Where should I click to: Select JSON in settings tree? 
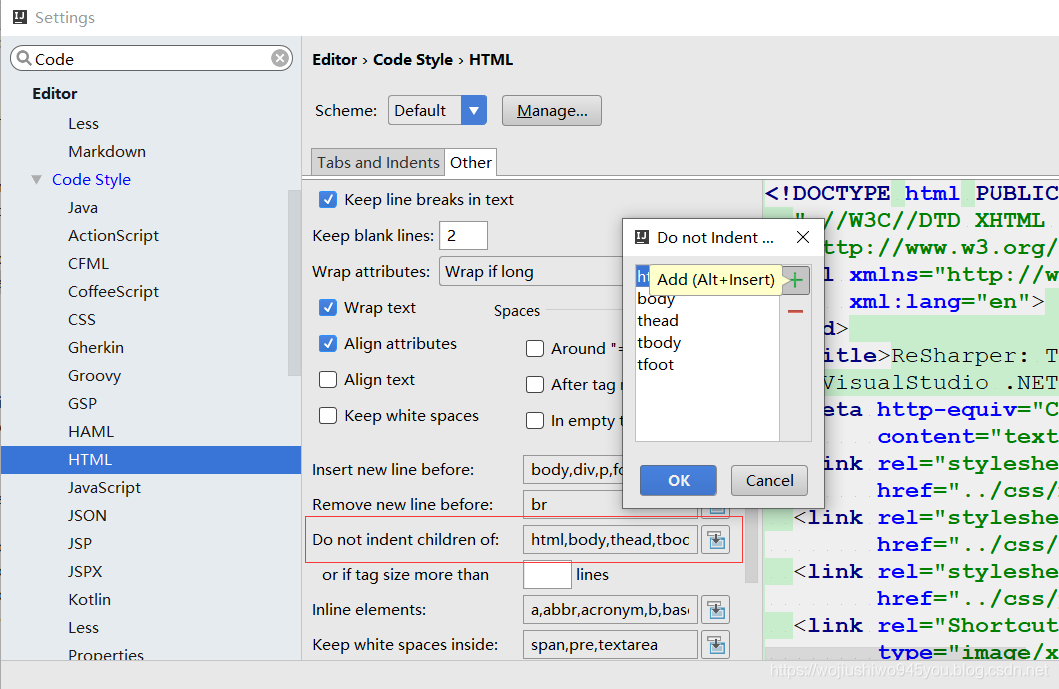[x=87, y=516]
